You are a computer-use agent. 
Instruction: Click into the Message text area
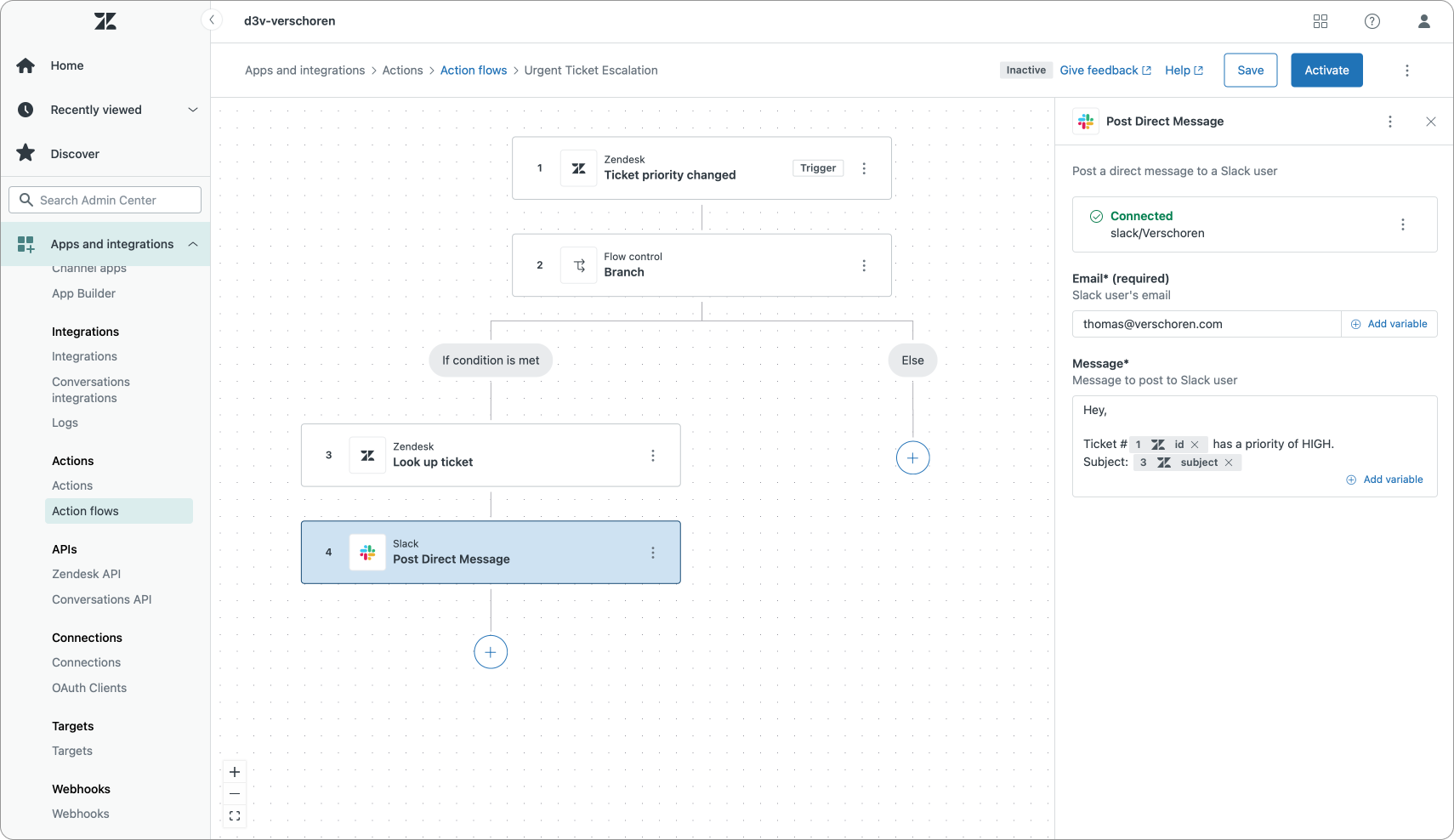tap(1255, 446)
